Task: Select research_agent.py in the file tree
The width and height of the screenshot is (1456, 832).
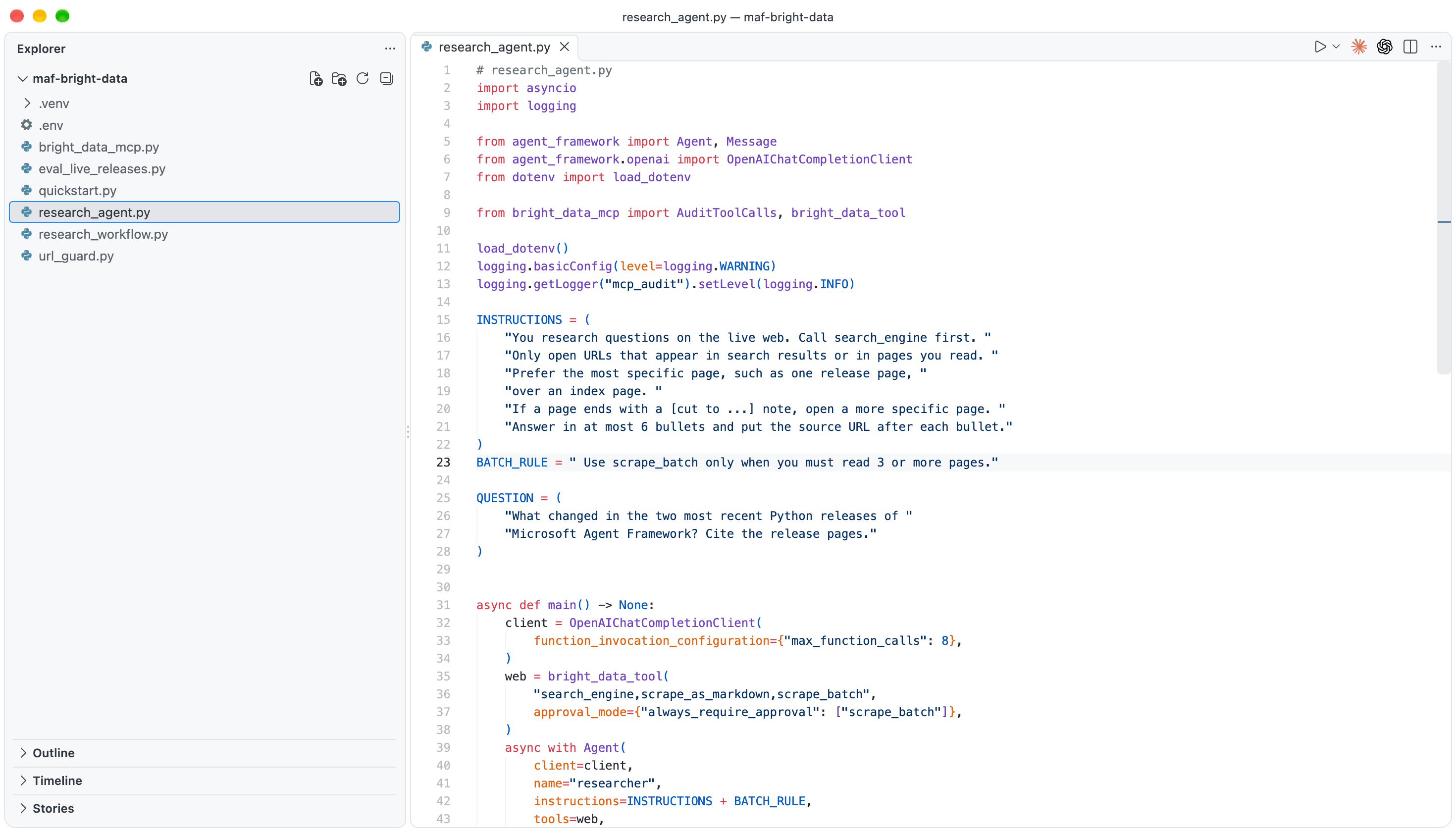Action: [205, 212]
